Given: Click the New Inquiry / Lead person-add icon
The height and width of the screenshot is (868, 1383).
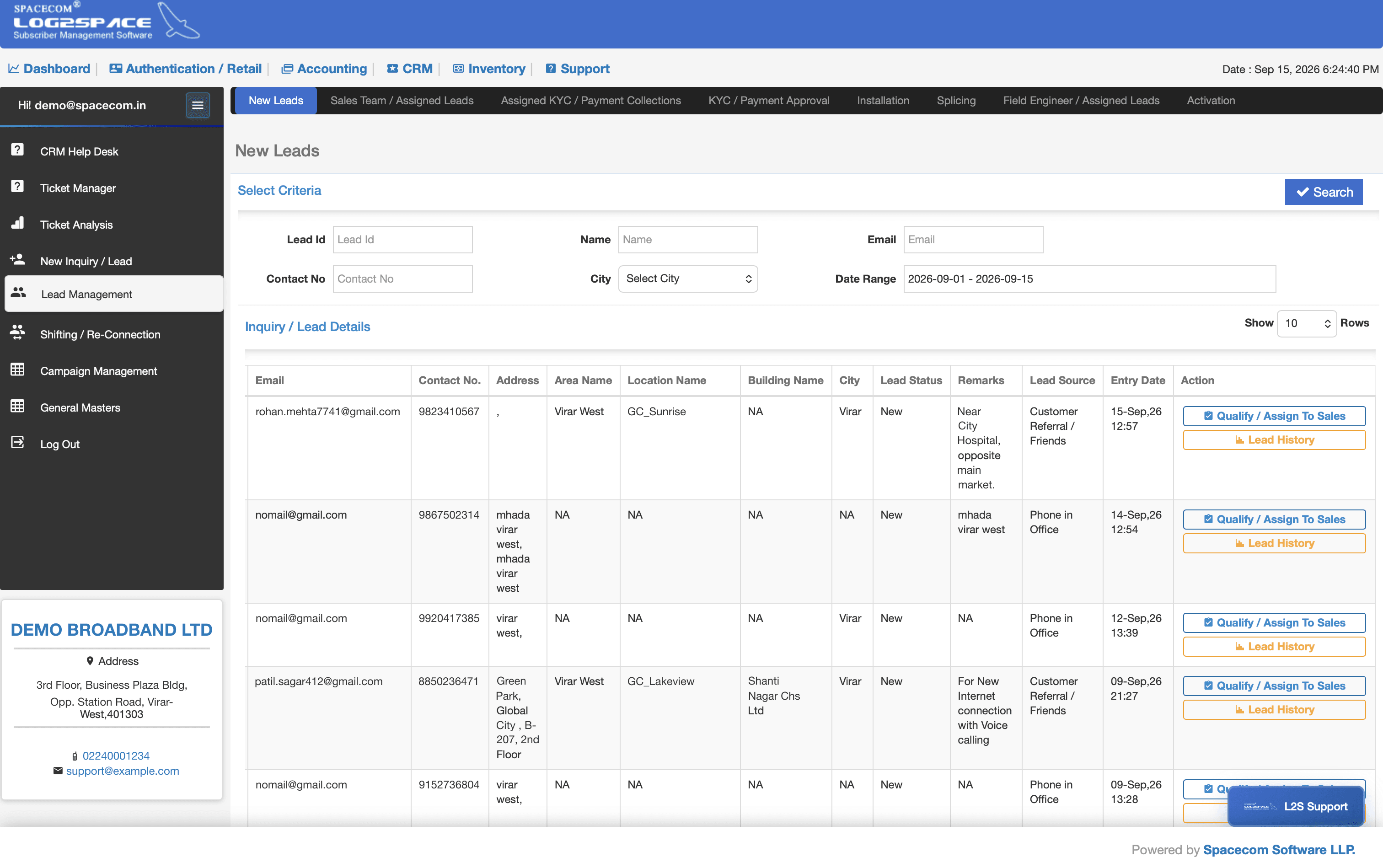Looking at the screenshot, I should coord(18,259).
